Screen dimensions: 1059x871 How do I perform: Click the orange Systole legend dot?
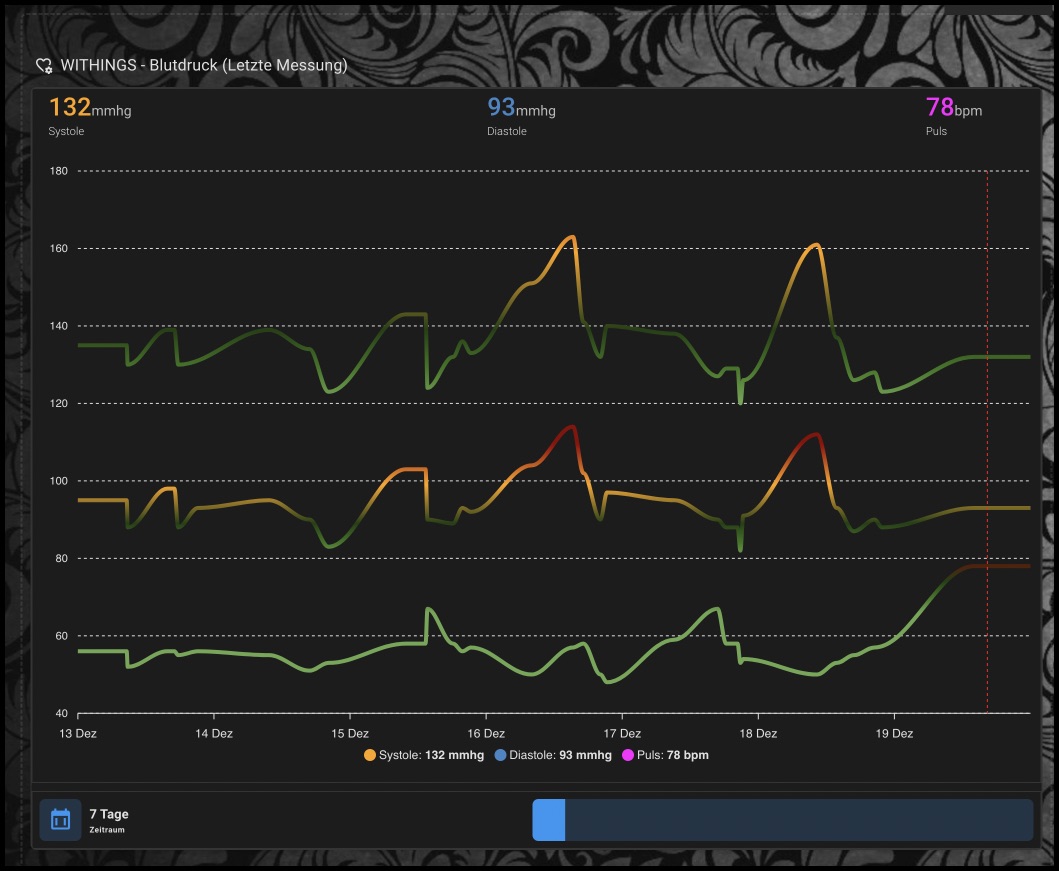click(x=370, y=755)
